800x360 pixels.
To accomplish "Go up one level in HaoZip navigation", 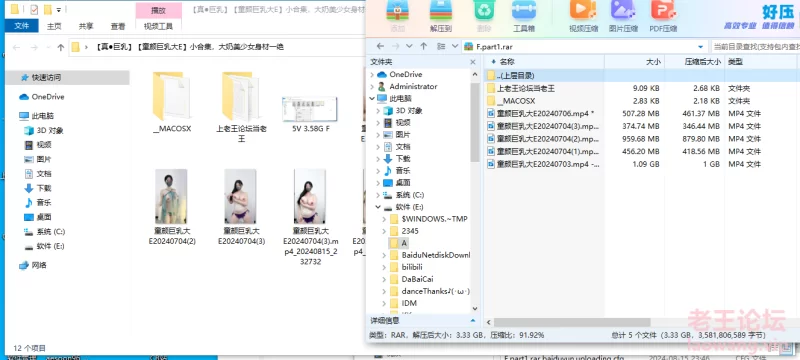I will [423, 46].
